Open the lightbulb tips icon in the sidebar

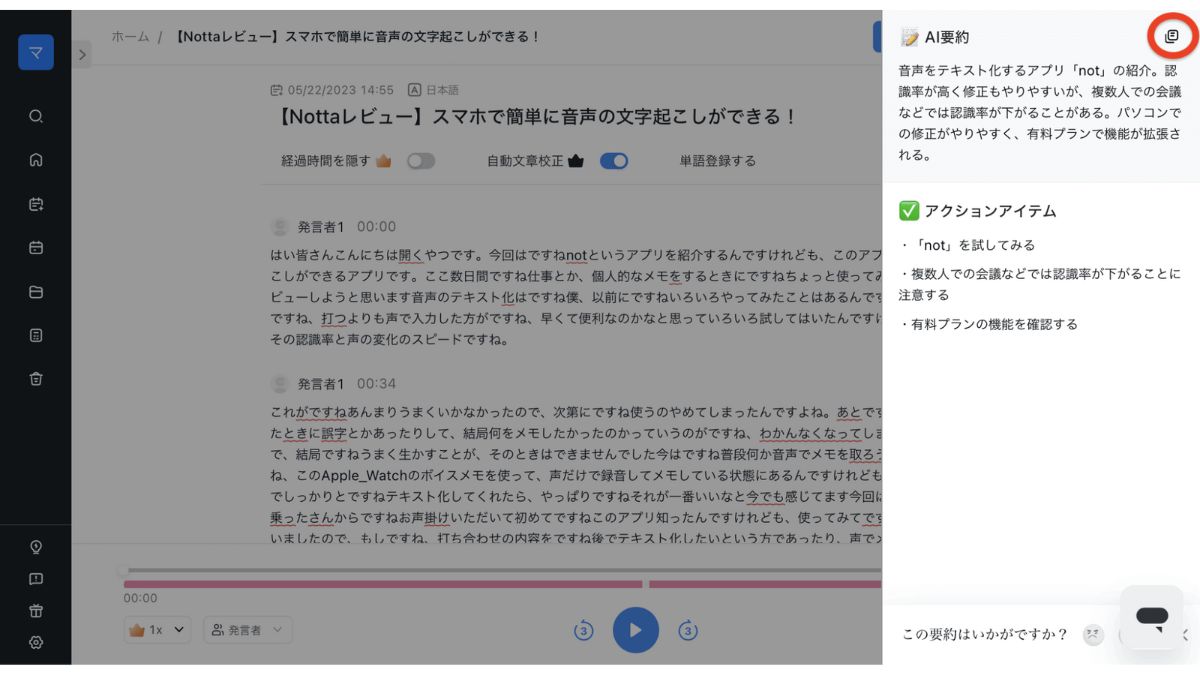tap(36, 547)
